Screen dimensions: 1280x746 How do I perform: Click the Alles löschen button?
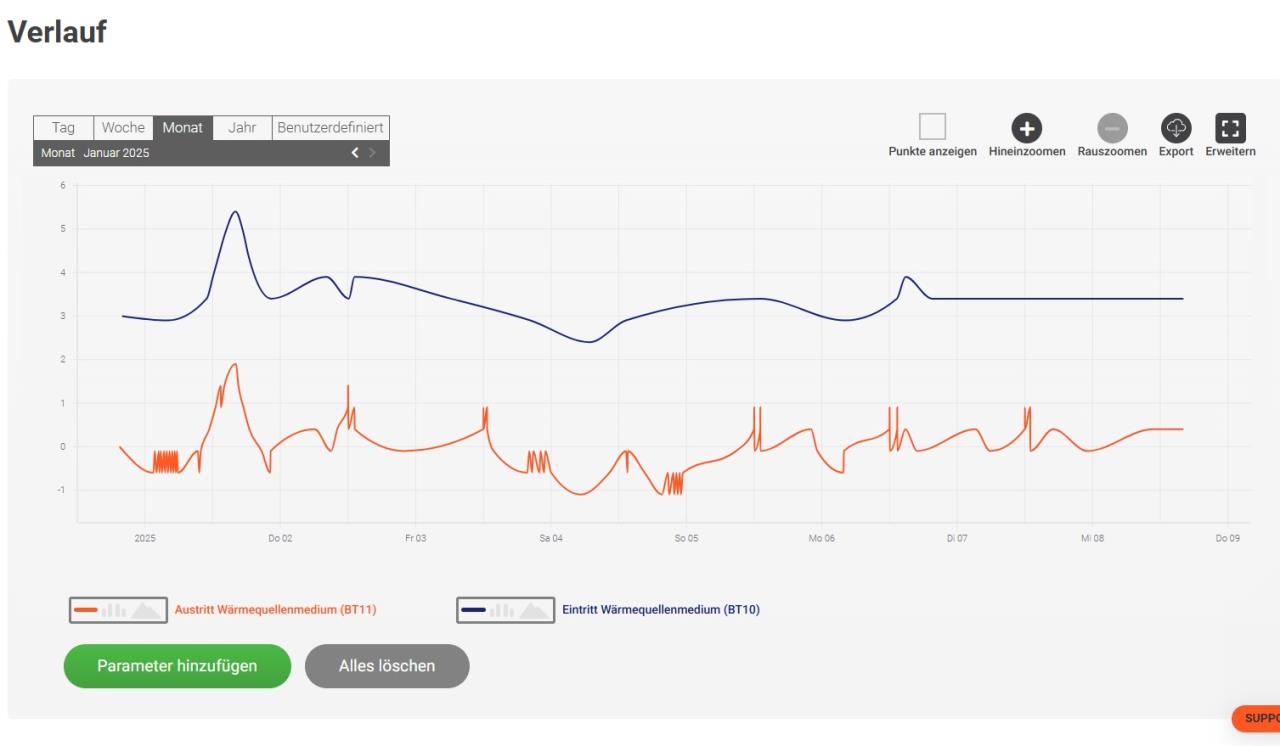(x=387, y=666)
